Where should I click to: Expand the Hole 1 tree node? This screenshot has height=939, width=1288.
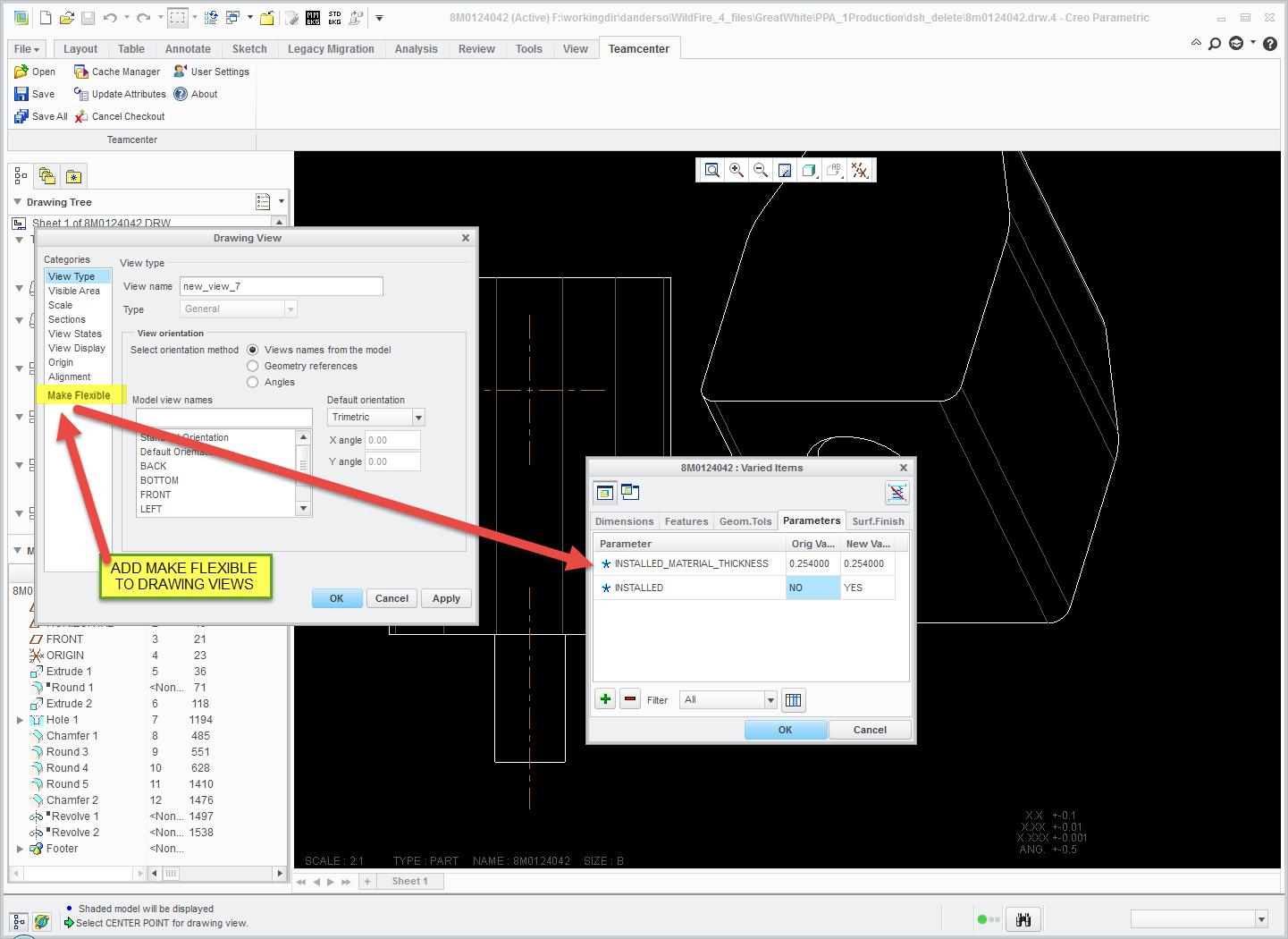20,720
